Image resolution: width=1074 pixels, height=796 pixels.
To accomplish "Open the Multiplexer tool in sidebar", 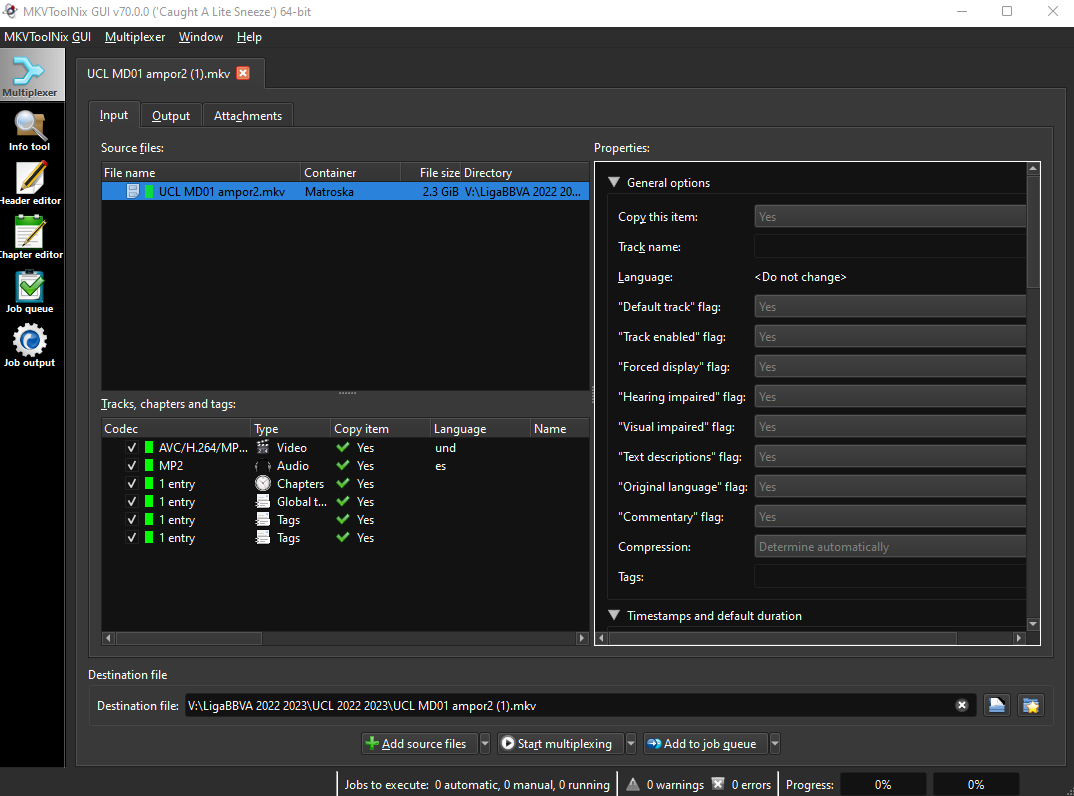I will click(x=31, y=75).
